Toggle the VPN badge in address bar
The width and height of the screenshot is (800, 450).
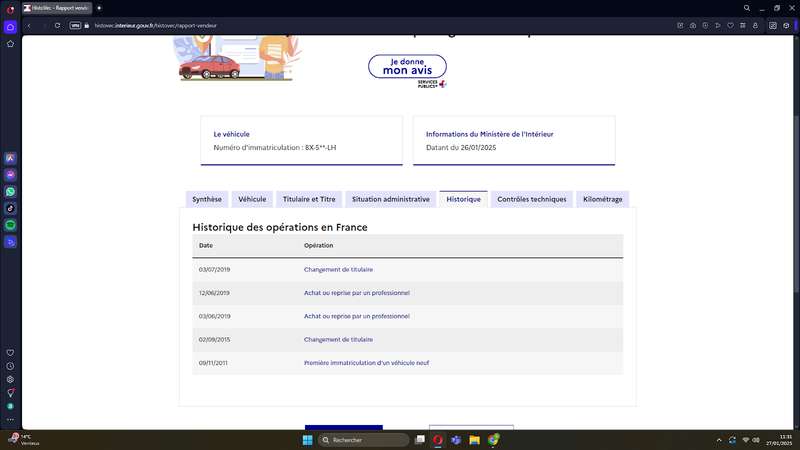[75, 26]
